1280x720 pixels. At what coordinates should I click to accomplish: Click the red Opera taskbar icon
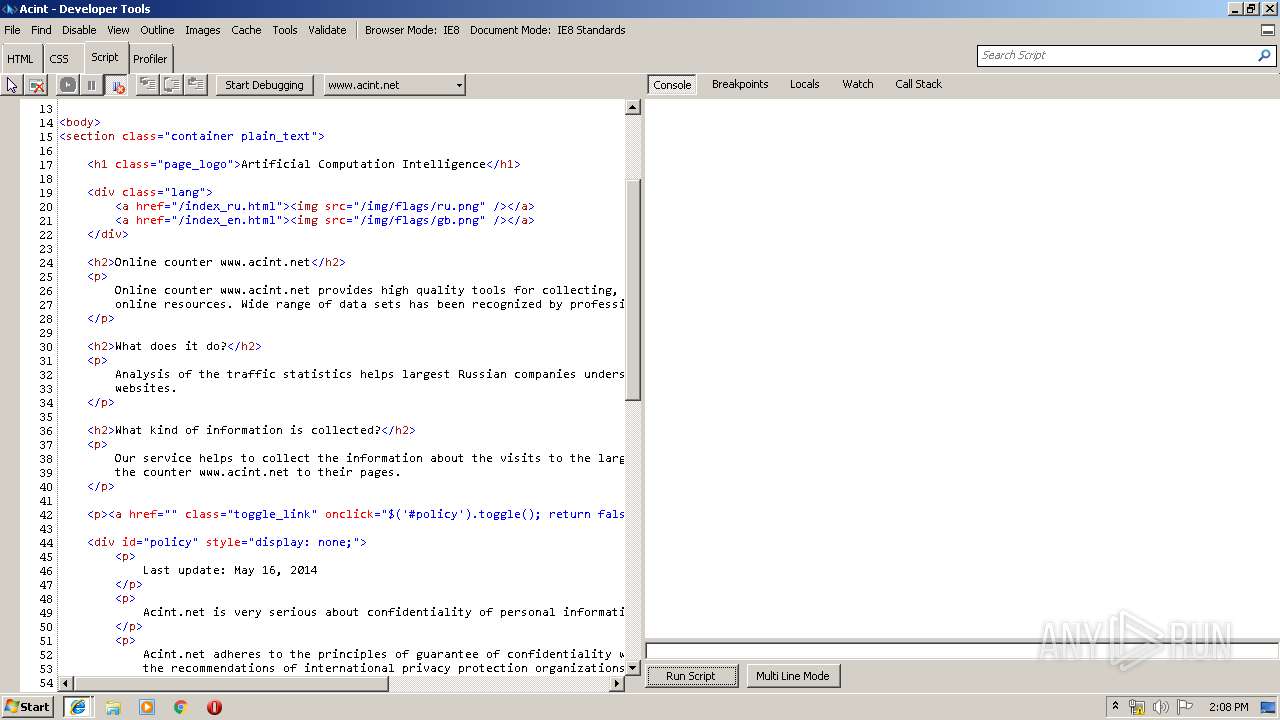[214, 707]
